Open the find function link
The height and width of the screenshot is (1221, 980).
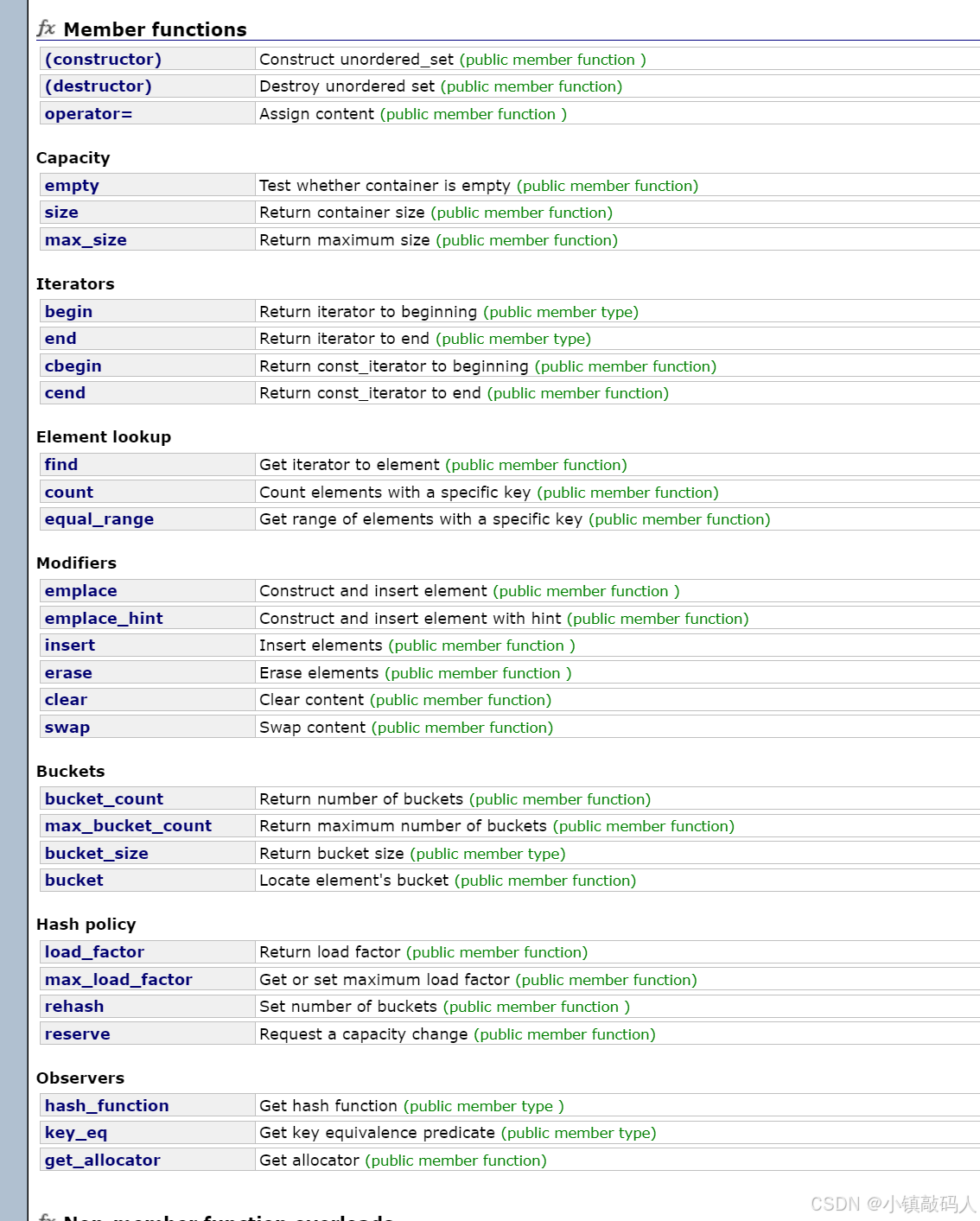61,465
